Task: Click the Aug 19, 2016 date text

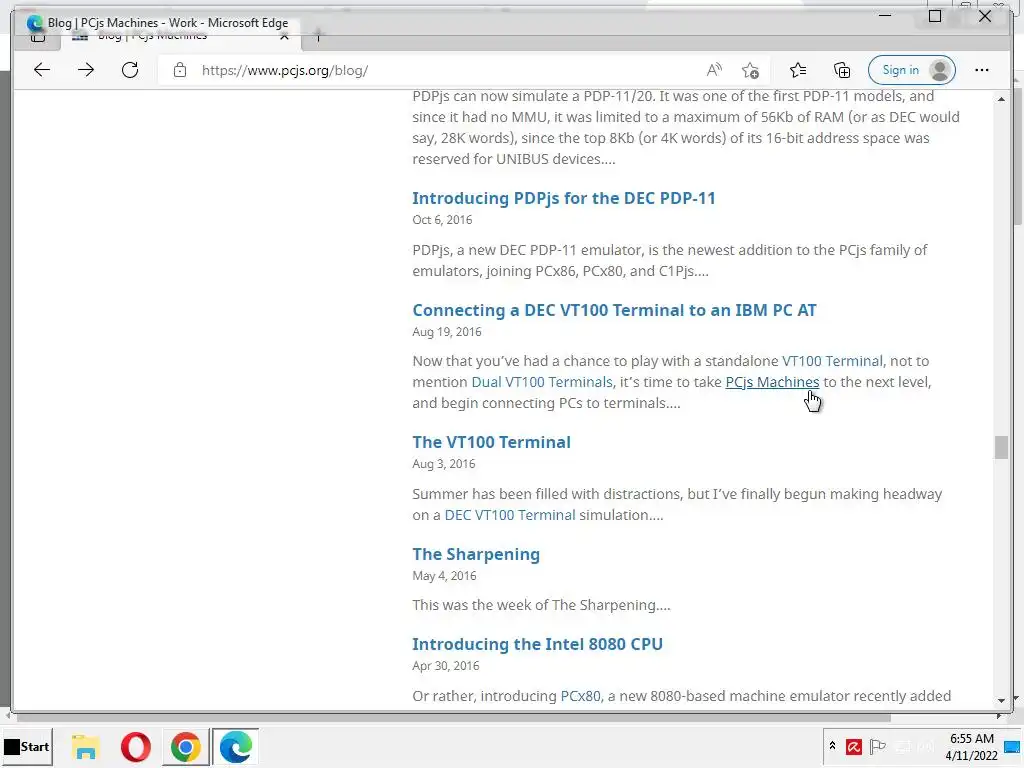Action: 447,332
